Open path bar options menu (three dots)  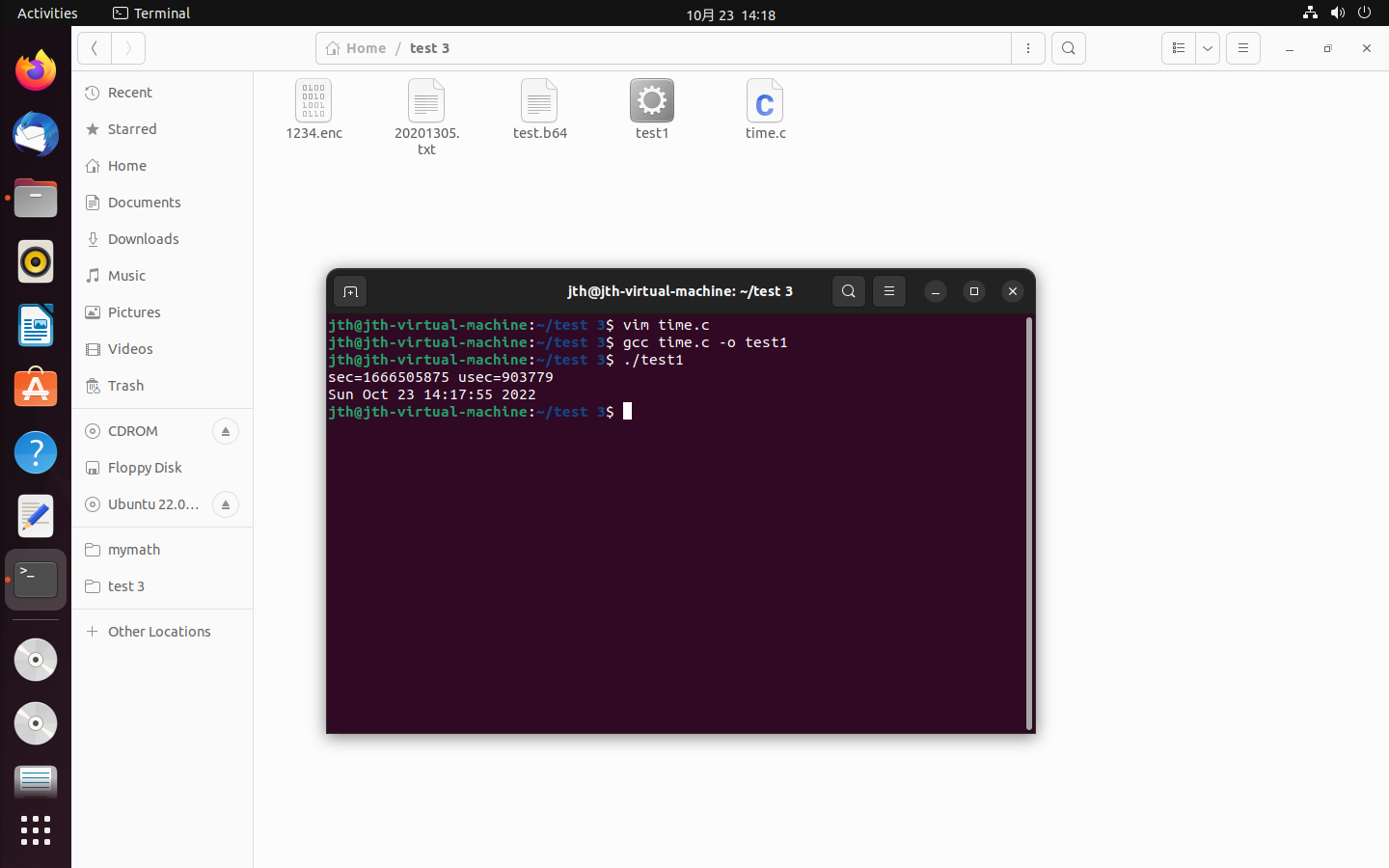point(1028,48)
